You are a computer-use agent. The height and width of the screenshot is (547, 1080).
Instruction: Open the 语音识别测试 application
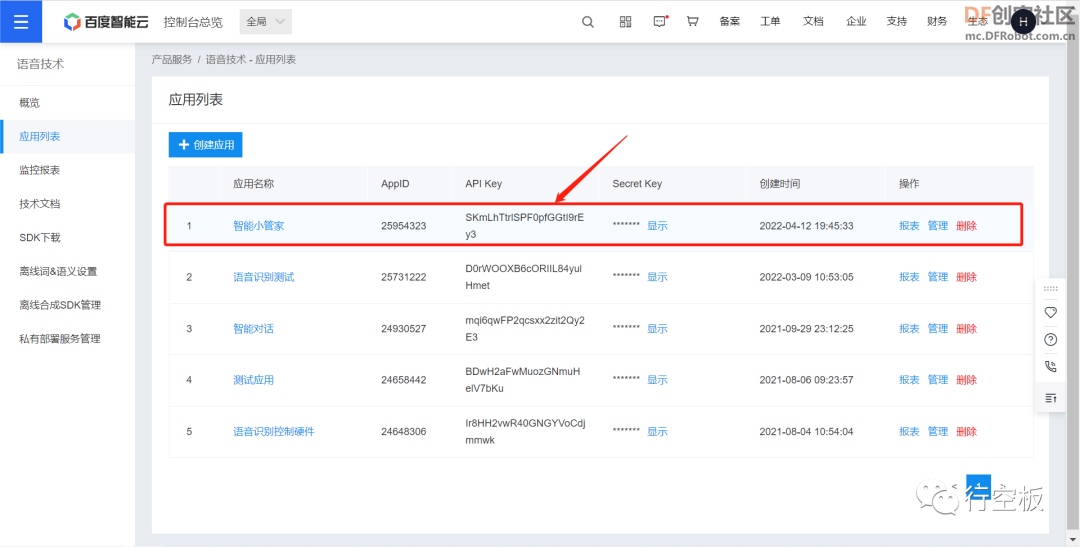(263, 277)
